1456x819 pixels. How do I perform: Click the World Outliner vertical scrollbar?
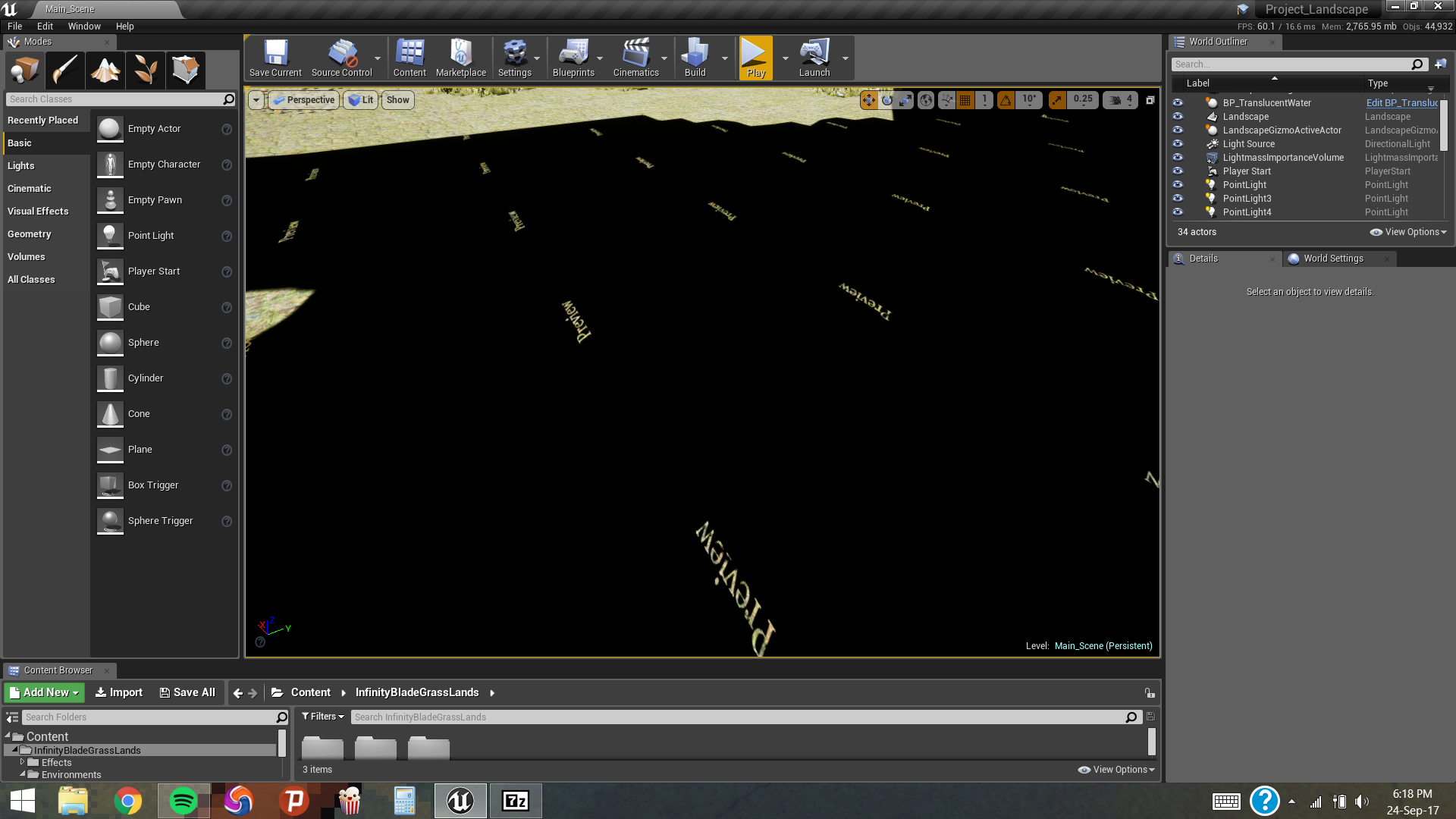tap(1443, 125)
